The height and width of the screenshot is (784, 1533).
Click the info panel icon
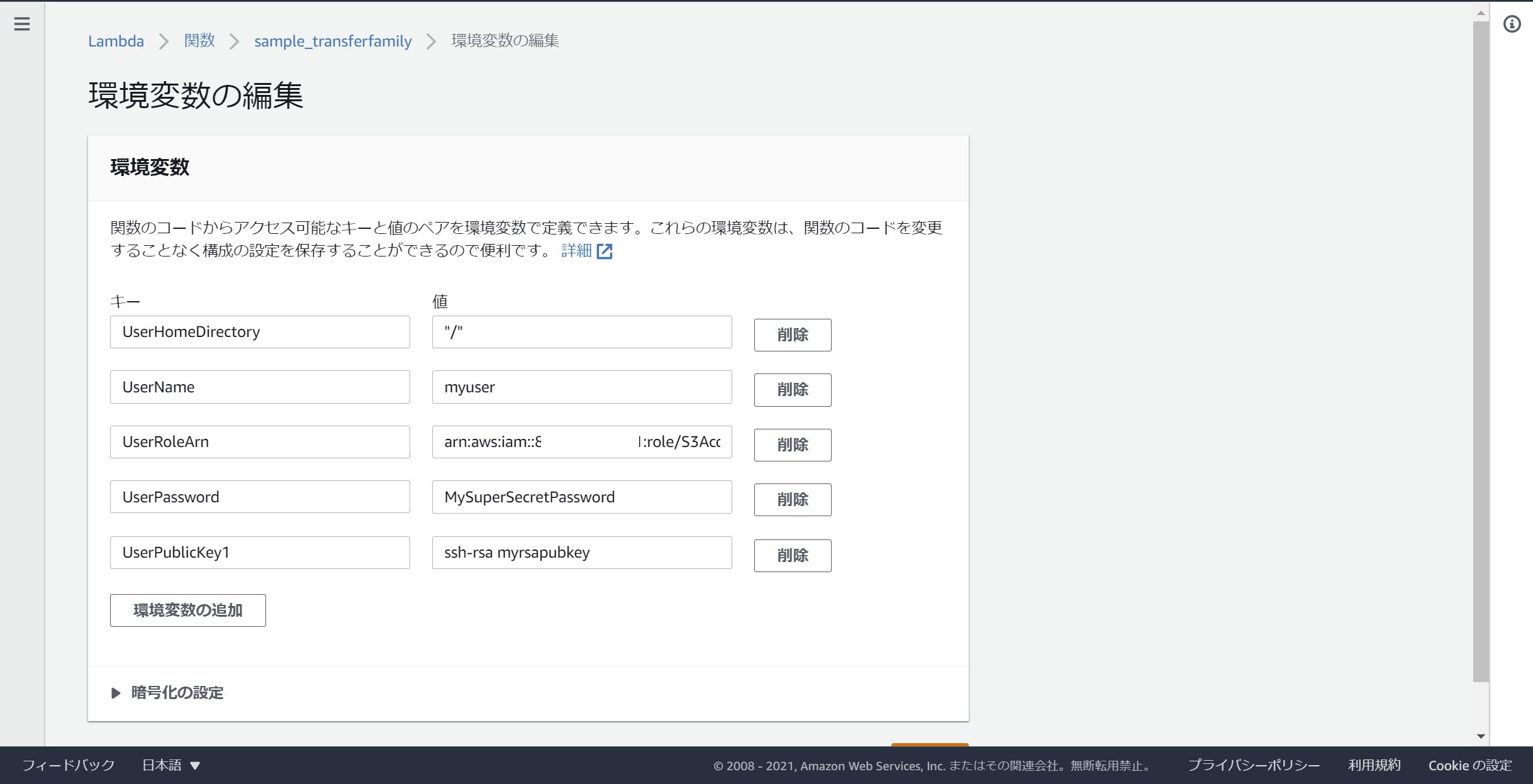pyautogui.click(x=1512, y=24)
